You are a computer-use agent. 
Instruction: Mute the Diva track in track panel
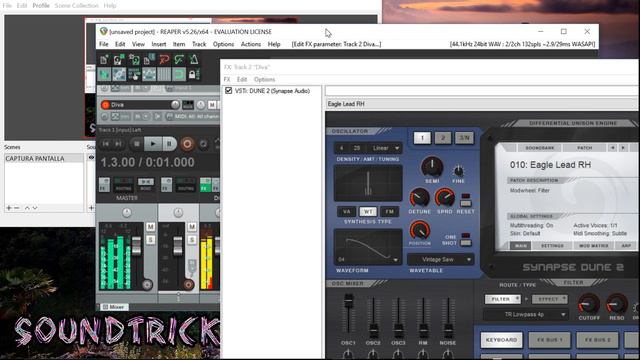212,105
